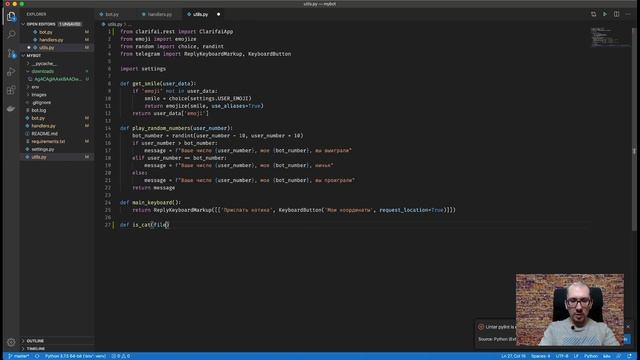This screenshot has width=640, height=360.
Task: Click the def main_keyboard line
Action: pos(150,202)
